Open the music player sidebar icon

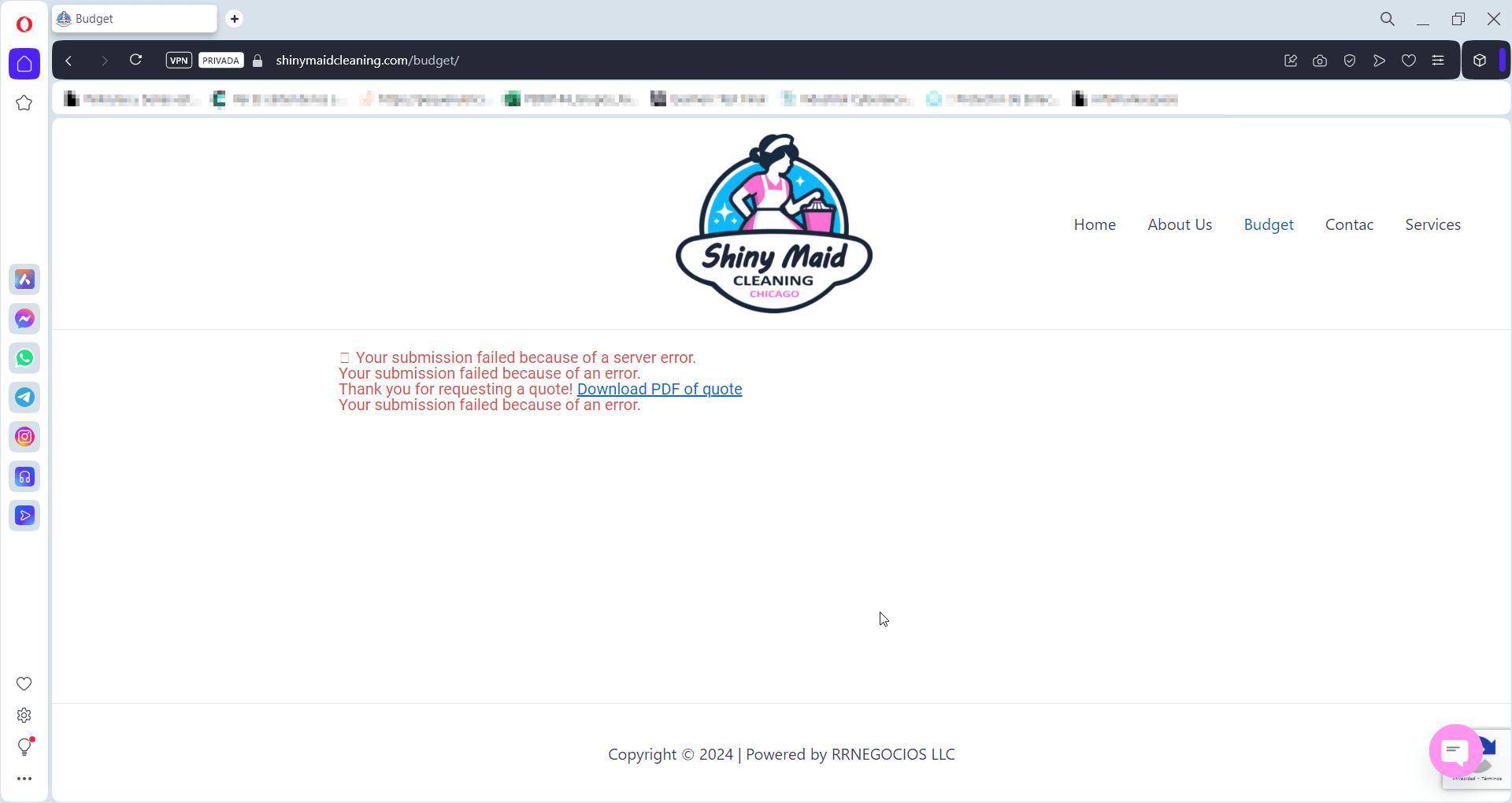pyautogui.click(x=24, y=476)
